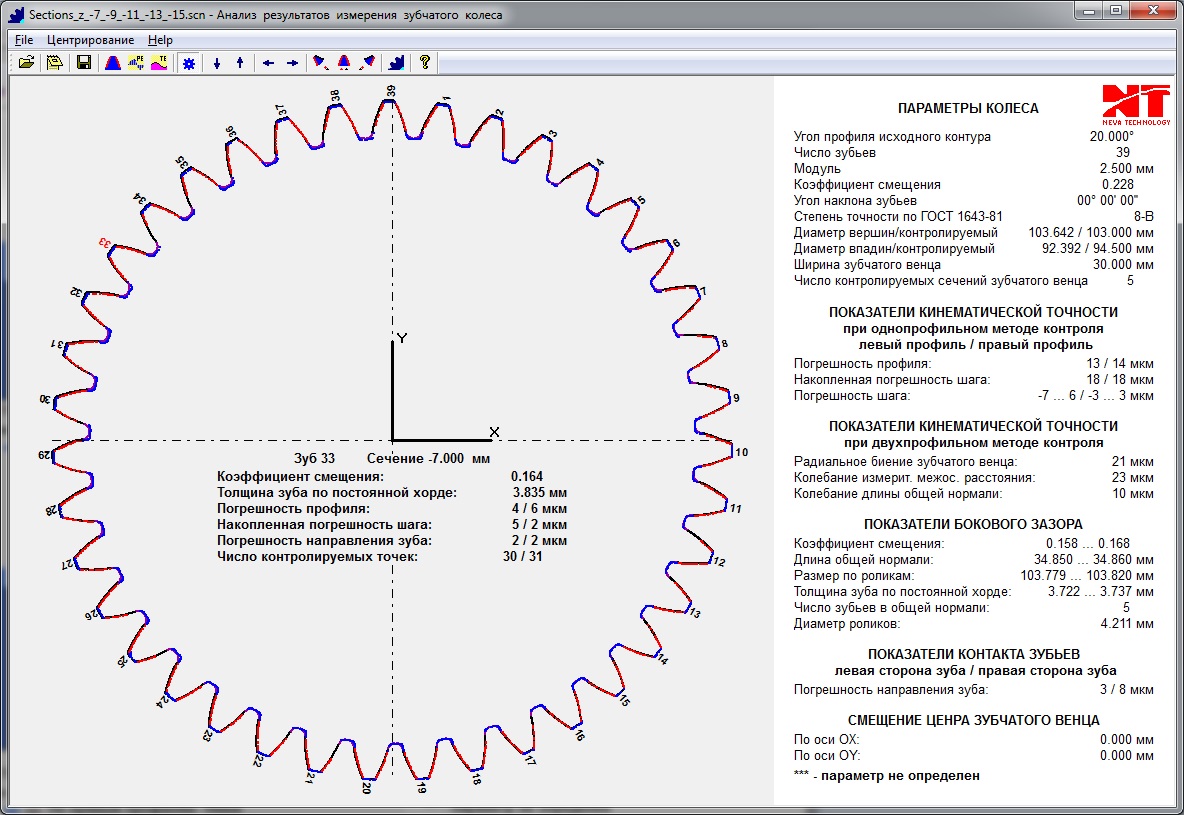Click the gear segment icon in toolbar
1184x815 pixels.
coord(396,63)
